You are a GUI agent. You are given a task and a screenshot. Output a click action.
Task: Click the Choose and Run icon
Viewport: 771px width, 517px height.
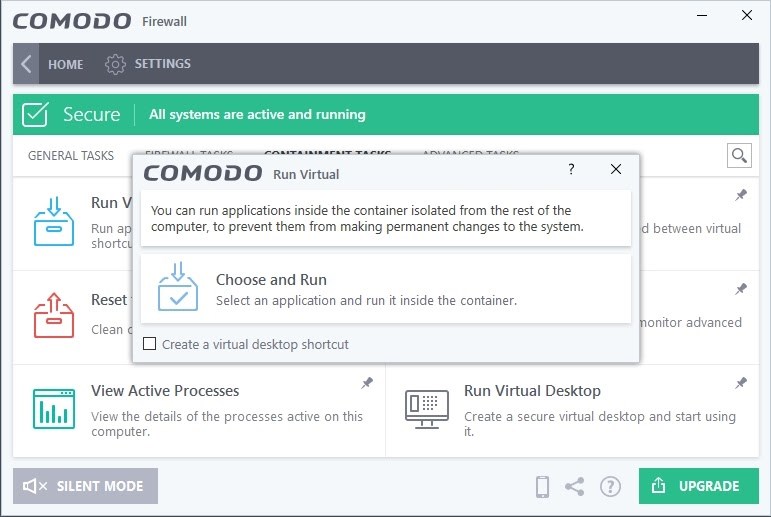178,287
